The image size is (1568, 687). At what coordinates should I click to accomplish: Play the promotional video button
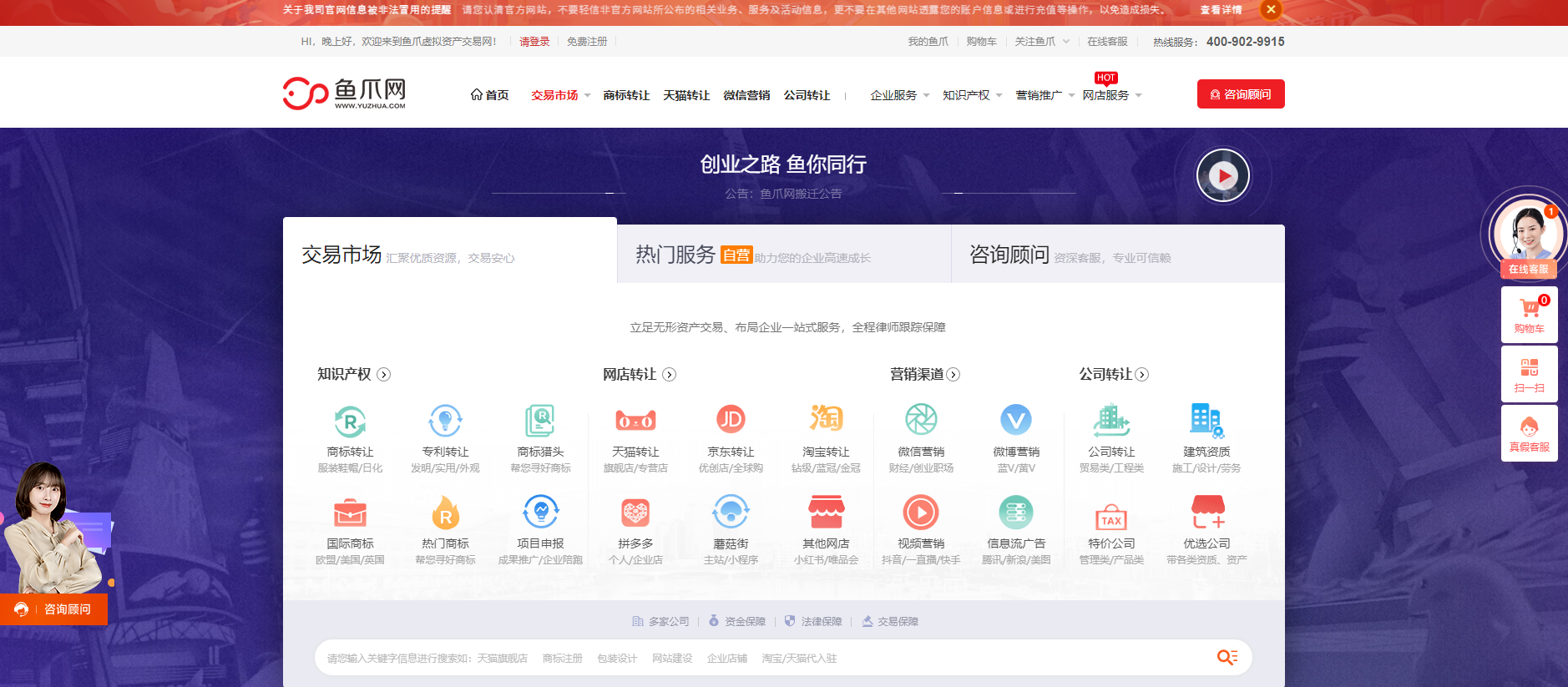tap(1222, 176)
